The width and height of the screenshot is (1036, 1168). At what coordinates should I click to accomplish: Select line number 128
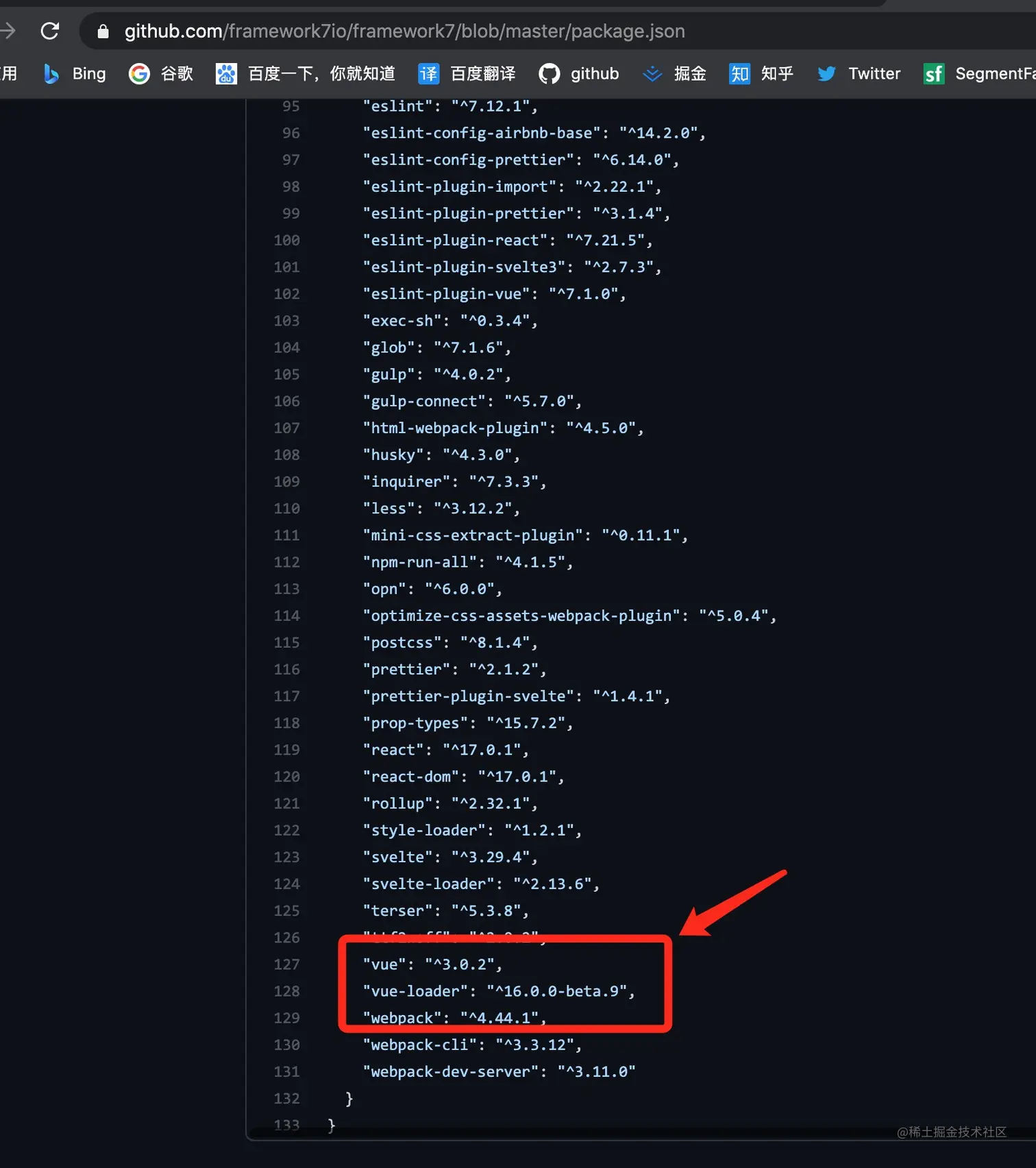pos(286,991)
